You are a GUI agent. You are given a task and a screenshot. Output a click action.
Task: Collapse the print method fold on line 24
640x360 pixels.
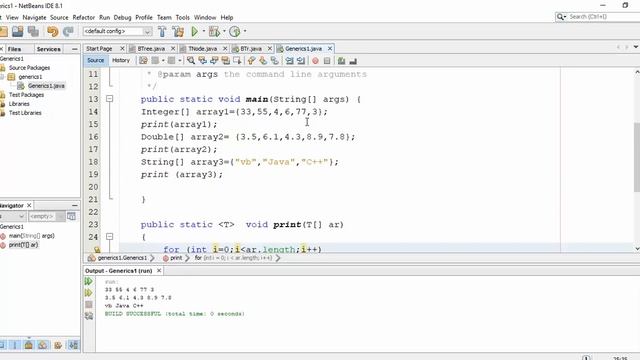pos(109,236)
